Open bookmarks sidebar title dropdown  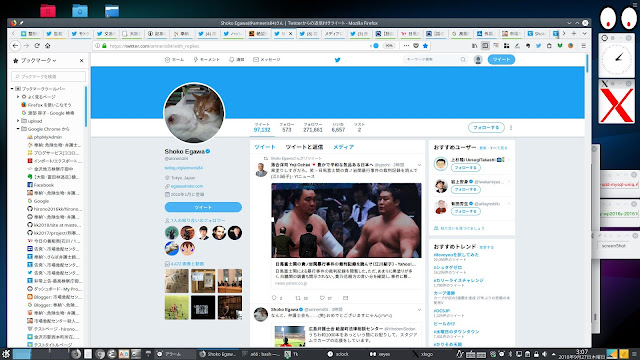click(38, 60)
